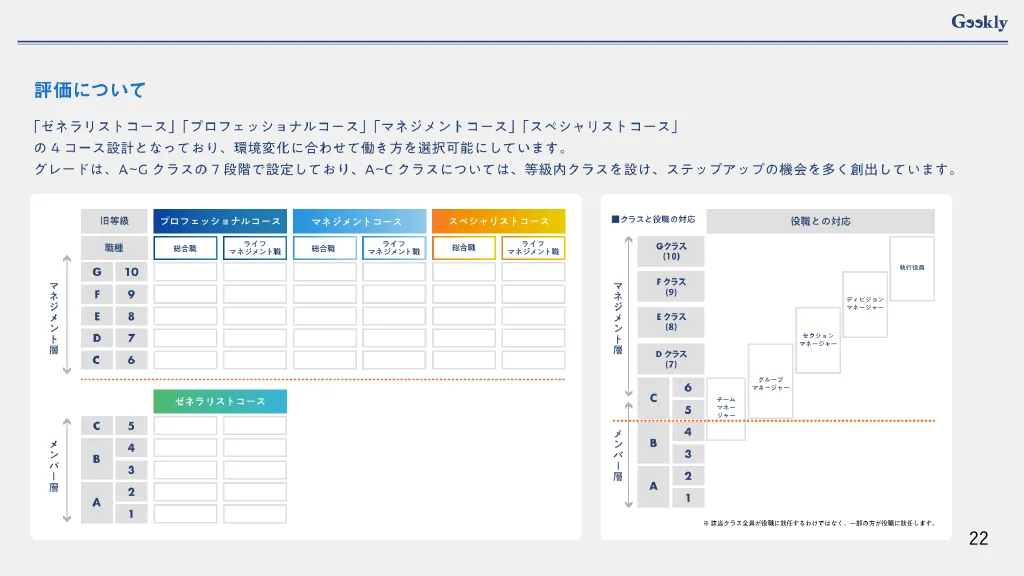
Task: Click level 7 cell in left table
Action: tap(131, 338)
